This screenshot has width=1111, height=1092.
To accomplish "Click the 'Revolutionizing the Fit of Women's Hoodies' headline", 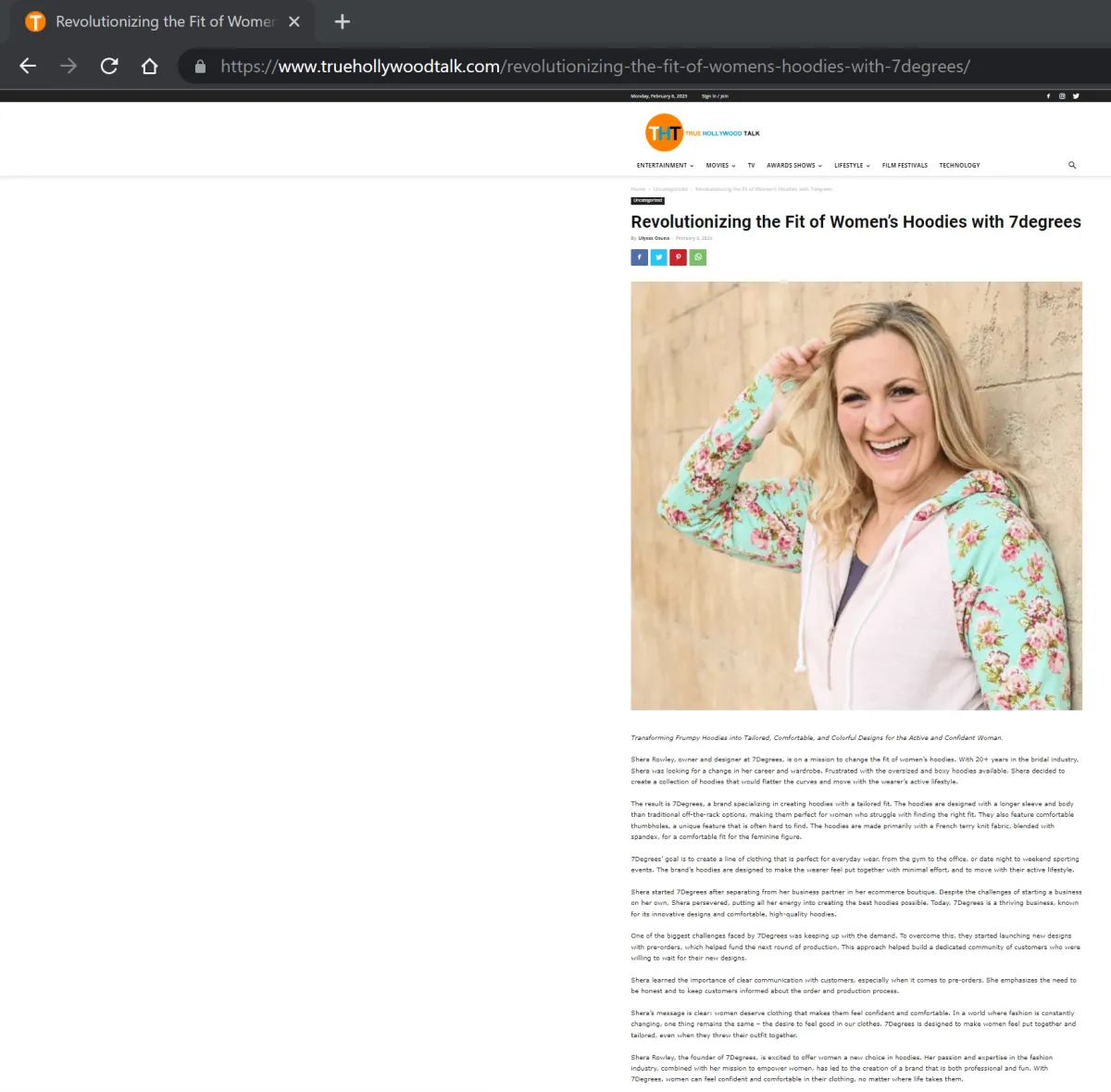I will pos(856,222).
